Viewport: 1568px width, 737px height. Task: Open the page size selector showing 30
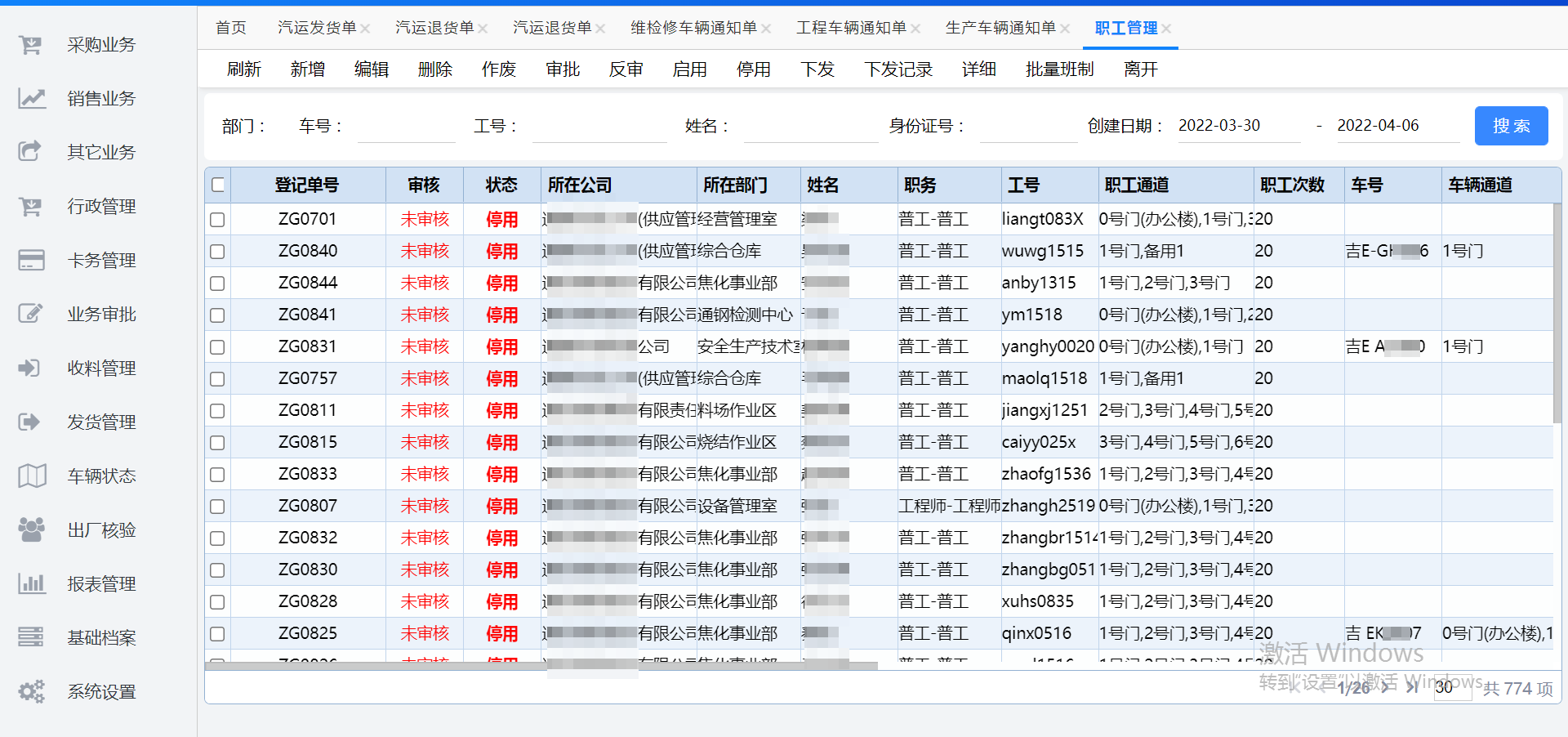pos(1453,687)
